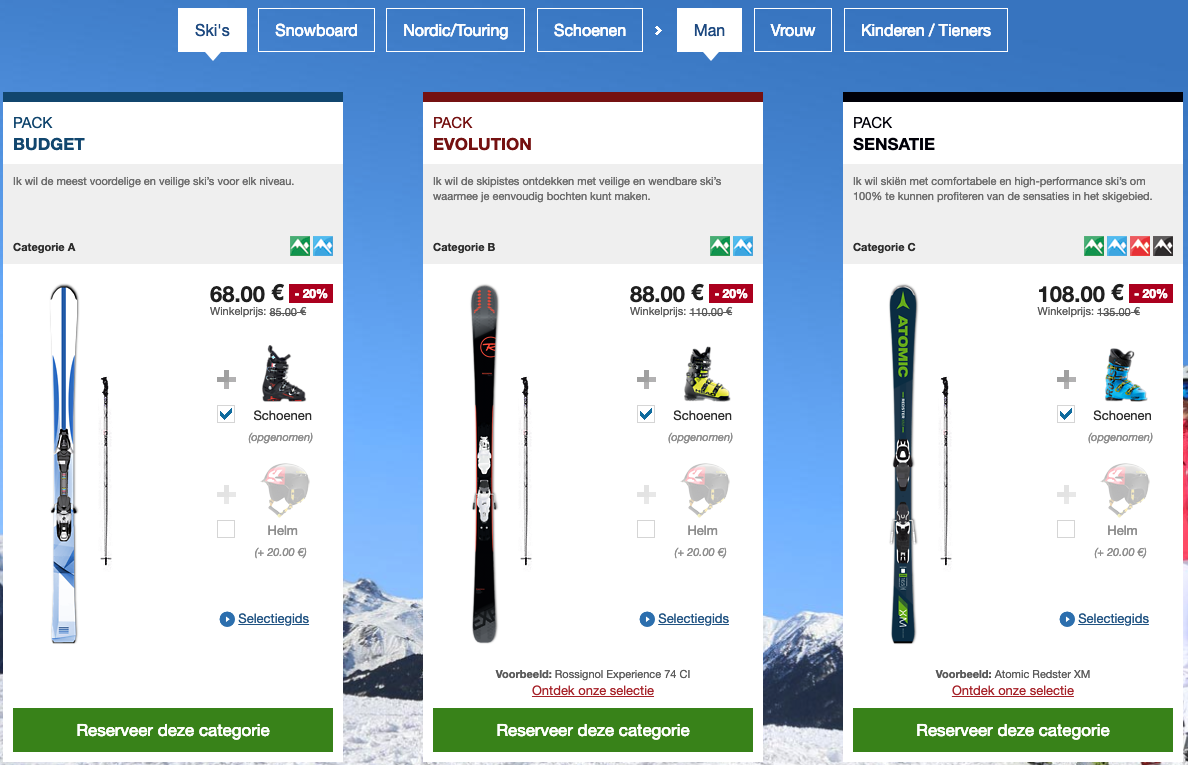Tick the Helm checkbox in Sensatie pack
The image size is (1188, 765).
(1066, 529)
